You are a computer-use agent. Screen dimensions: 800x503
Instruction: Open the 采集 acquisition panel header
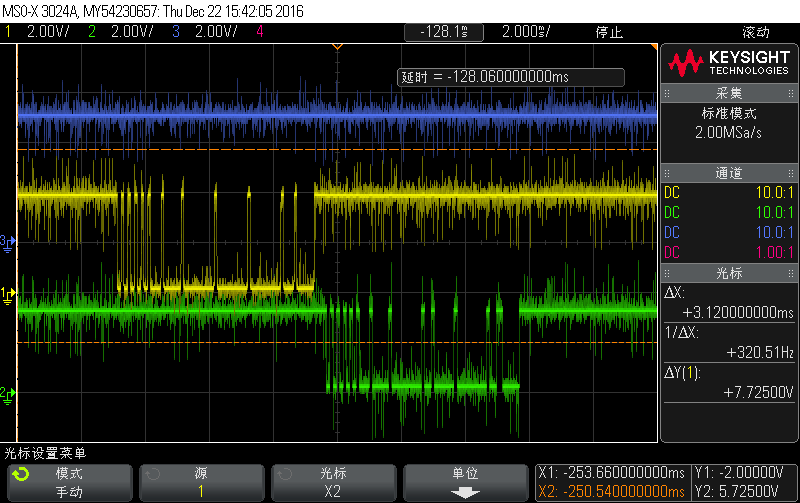729,93
